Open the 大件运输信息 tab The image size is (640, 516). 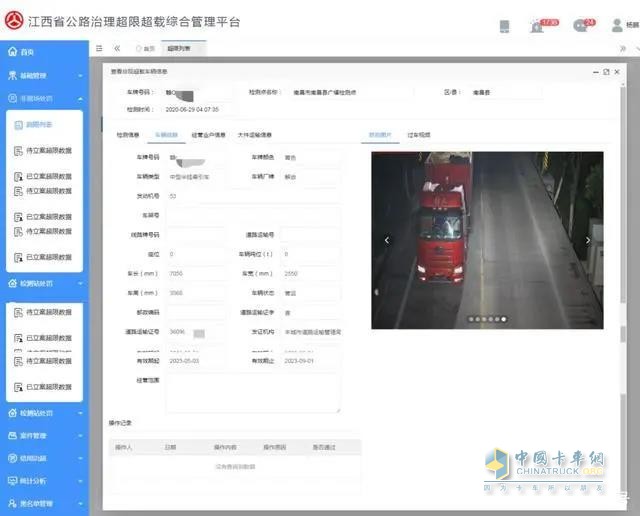[254, 134]
